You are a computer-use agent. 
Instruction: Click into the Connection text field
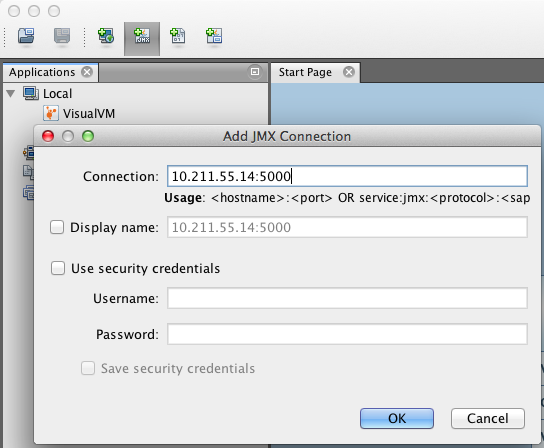click(347, 176)
